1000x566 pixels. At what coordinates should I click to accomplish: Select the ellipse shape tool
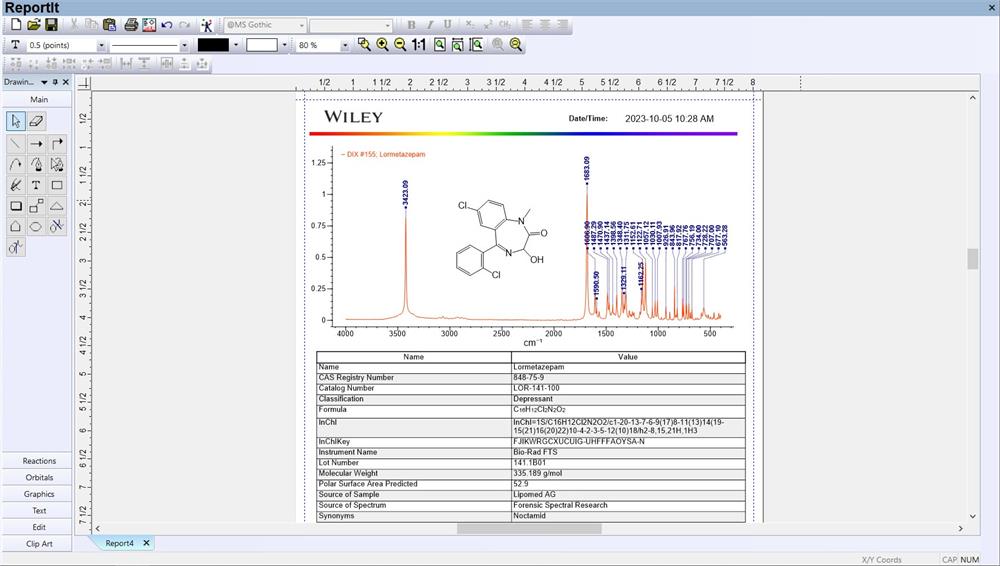(37, 227)
